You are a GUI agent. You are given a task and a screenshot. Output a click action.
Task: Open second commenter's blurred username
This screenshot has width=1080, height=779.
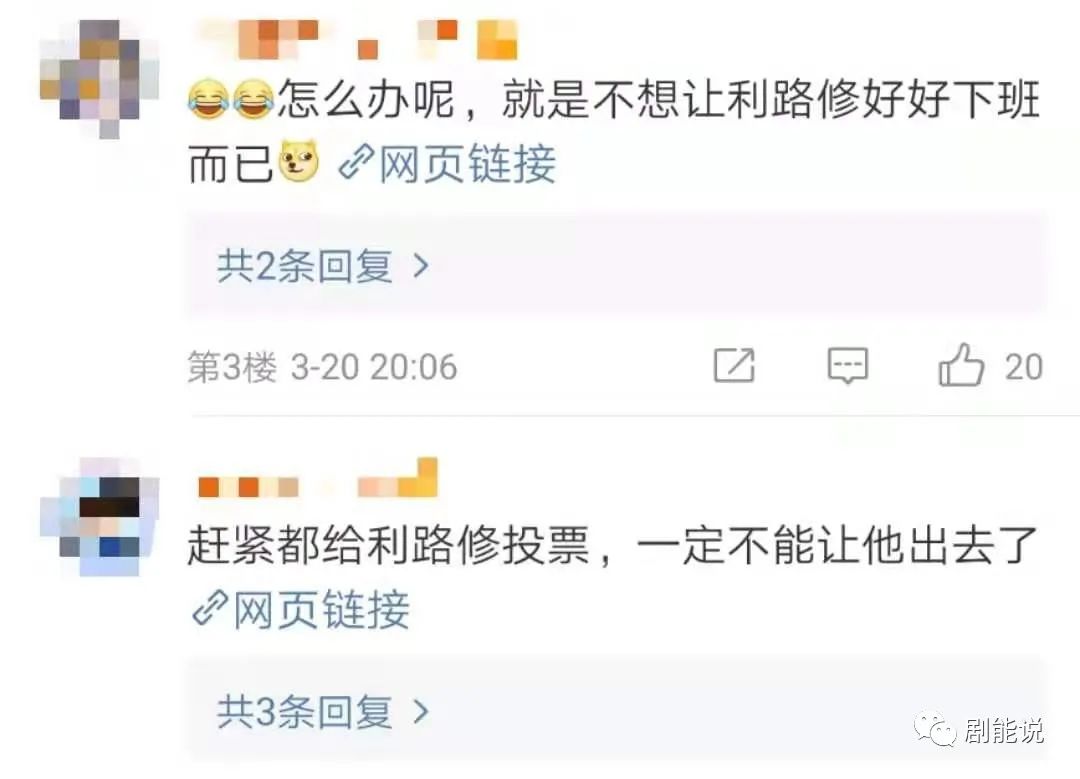coord(318,478)
